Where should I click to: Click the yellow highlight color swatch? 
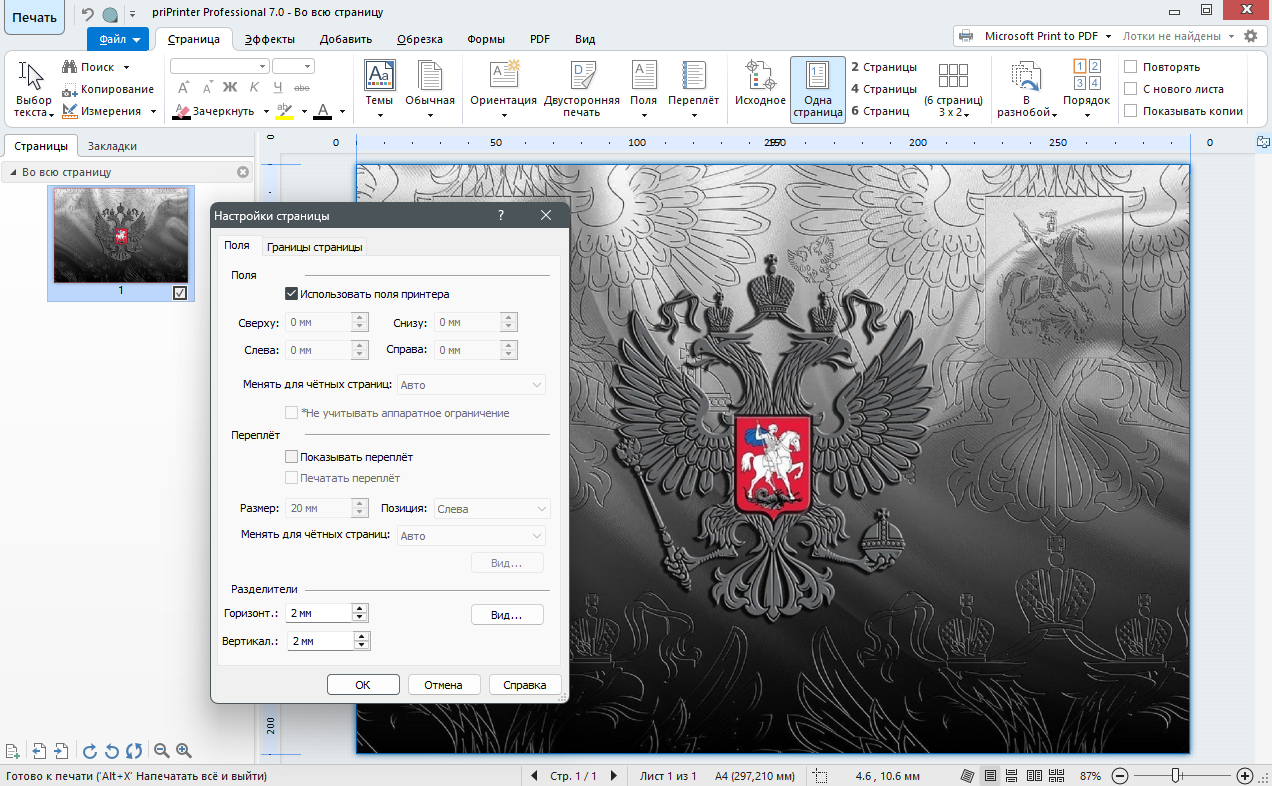(284, 111)
